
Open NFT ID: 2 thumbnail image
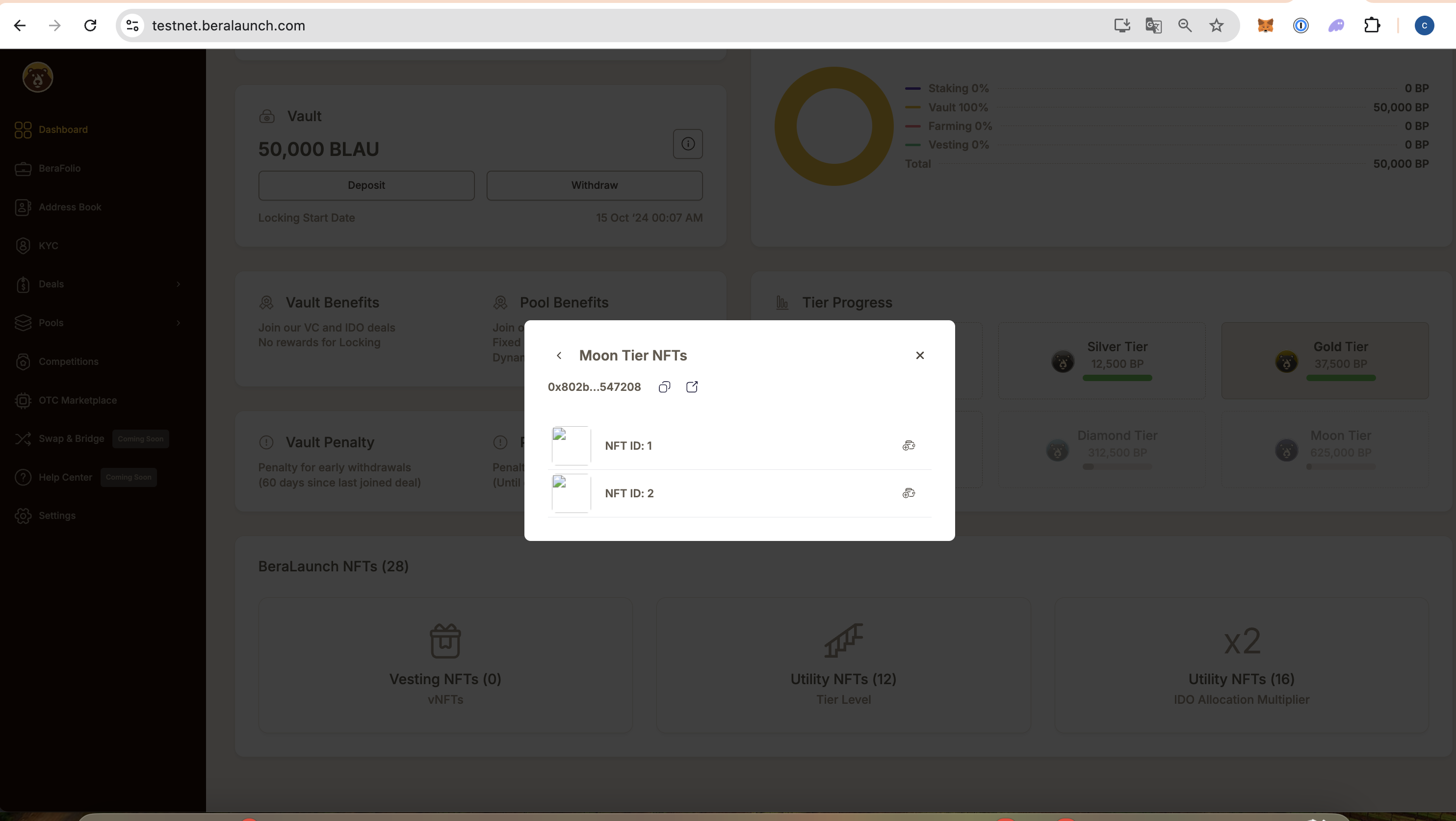pyautogui.click(x=571, y=493)
